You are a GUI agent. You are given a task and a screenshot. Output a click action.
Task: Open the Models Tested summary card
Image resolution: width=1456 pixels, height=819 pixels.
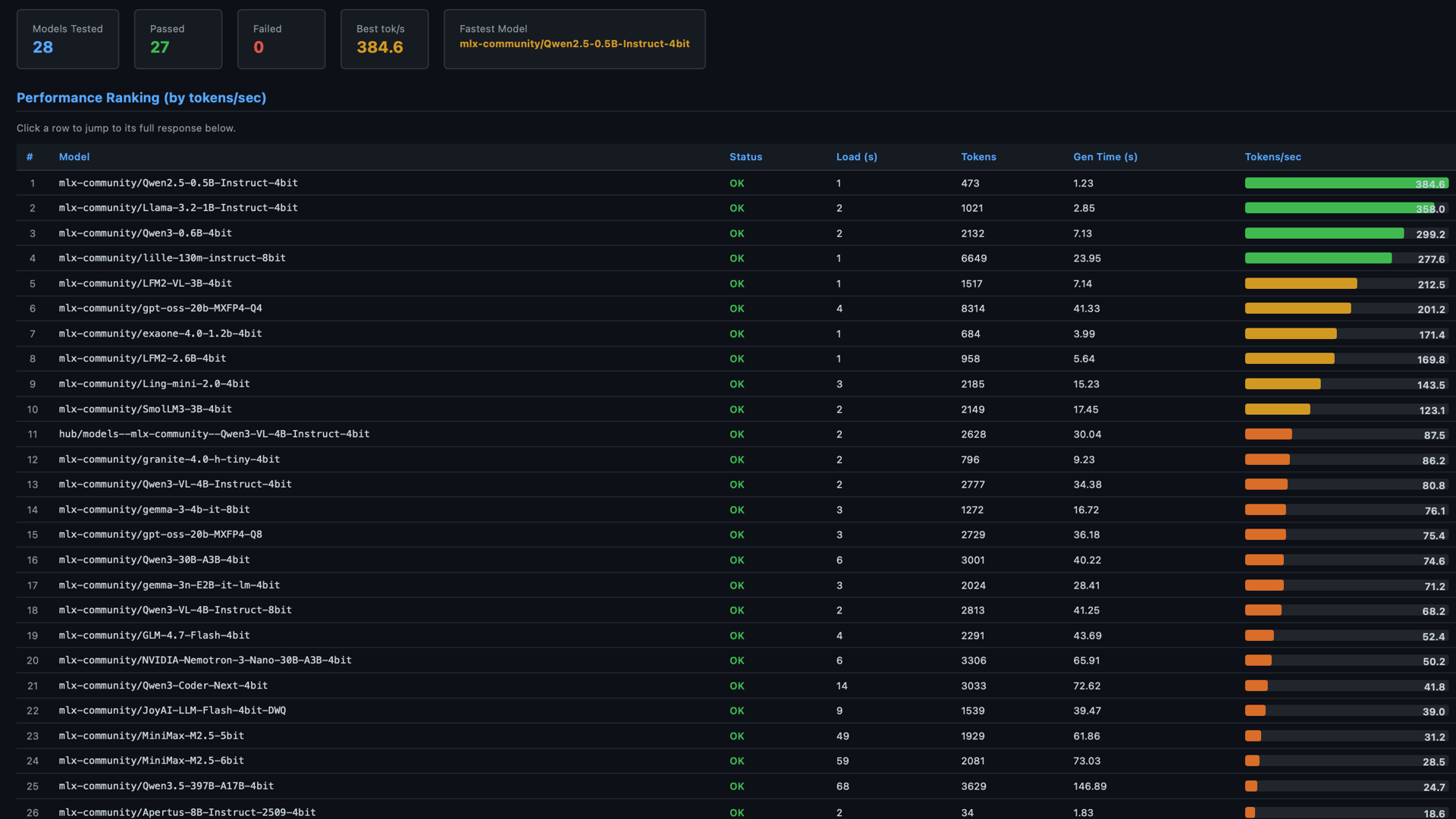[x=67, y=39]
